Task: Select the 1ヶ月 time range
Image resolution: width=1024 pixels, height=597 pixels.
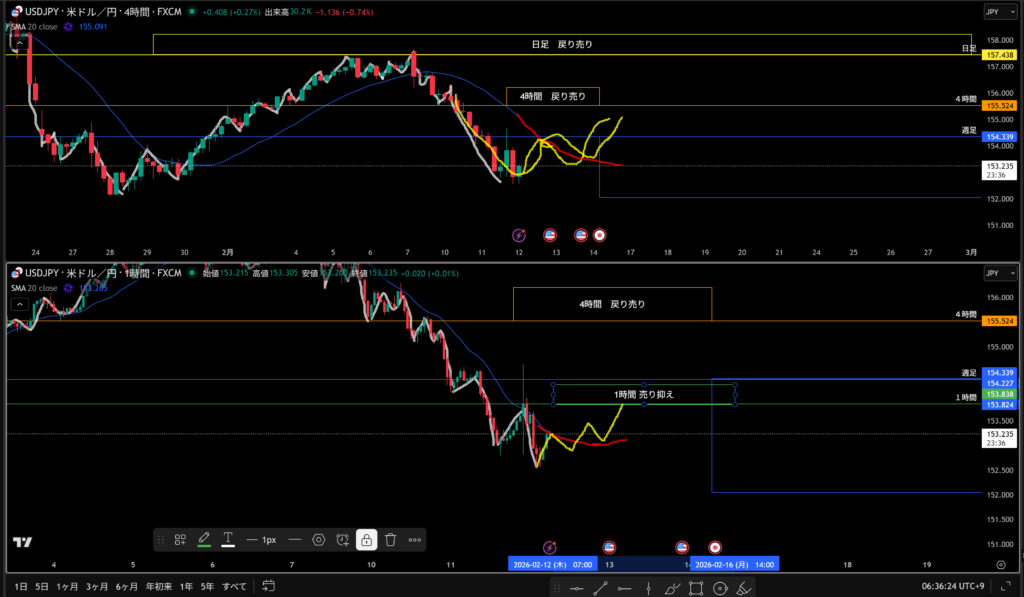Action: (x=67, y=586)
